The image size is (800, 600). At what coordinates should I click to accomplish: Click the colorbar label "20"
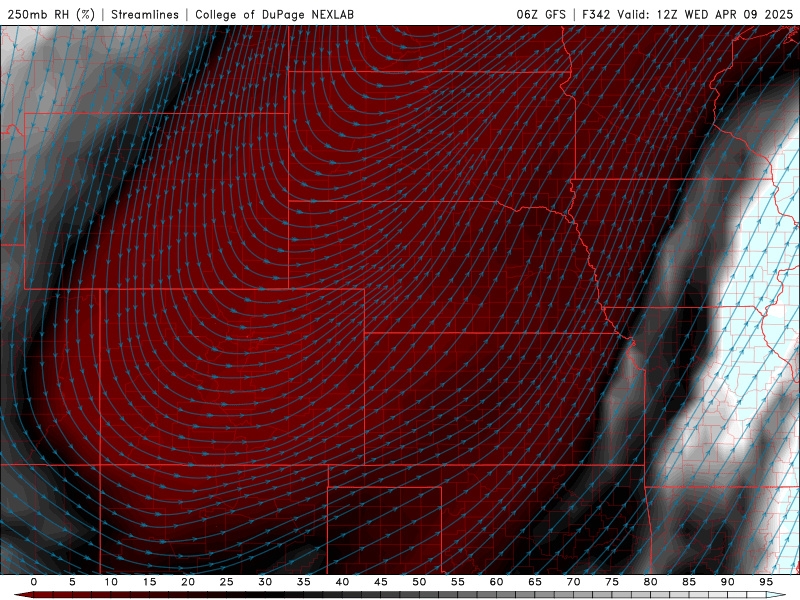click(188, 582)
